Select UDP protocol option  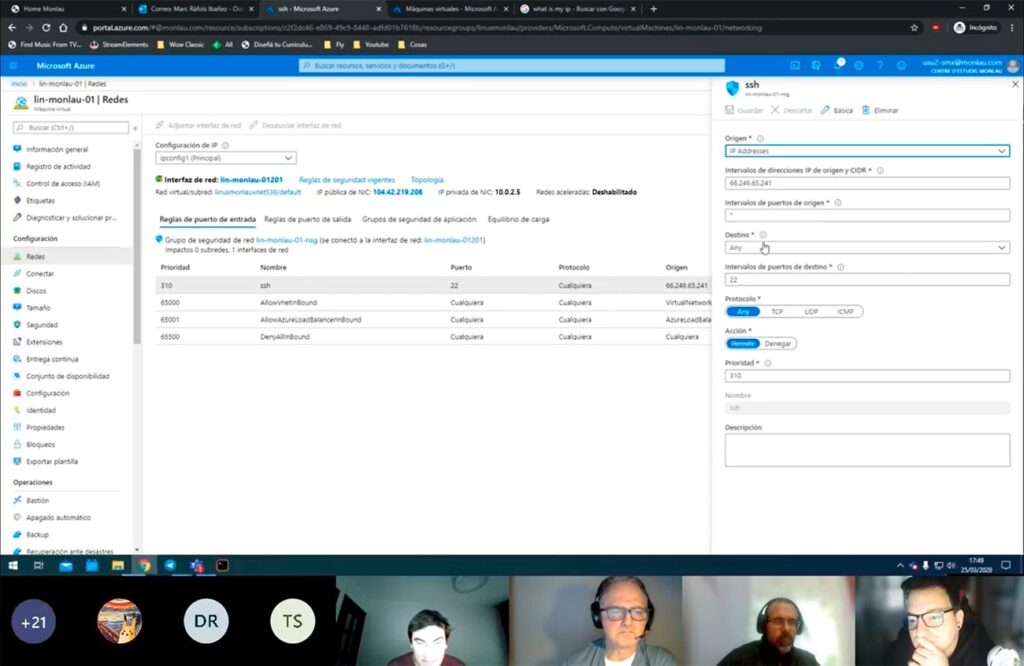tap(810, 311)
